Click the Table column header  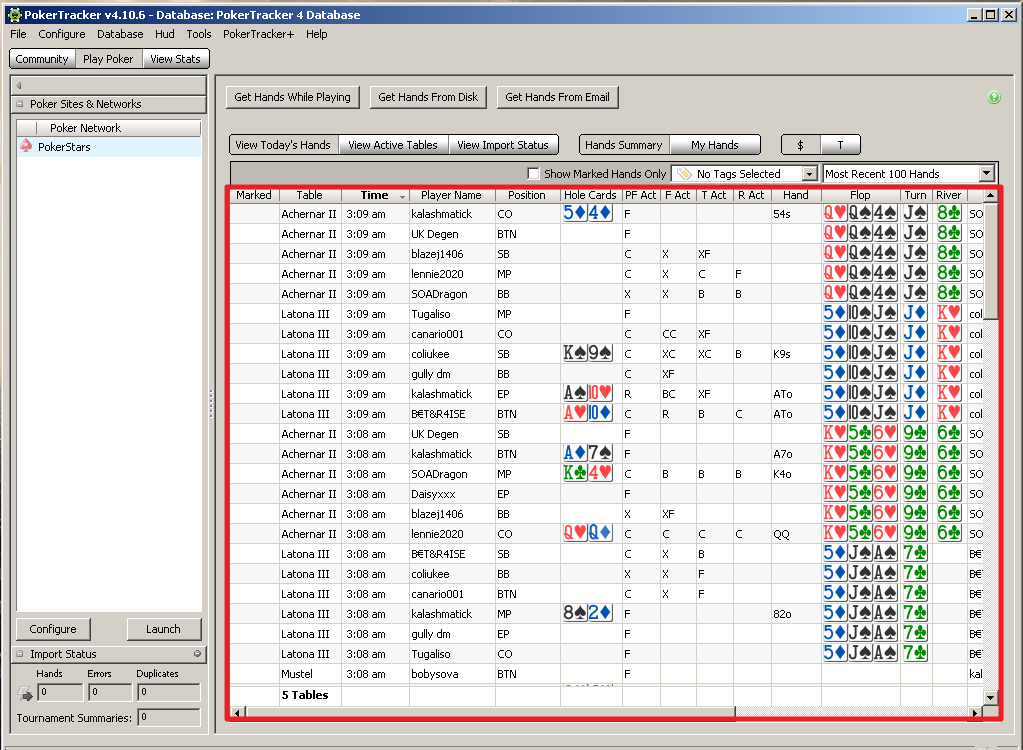(309, 195)
